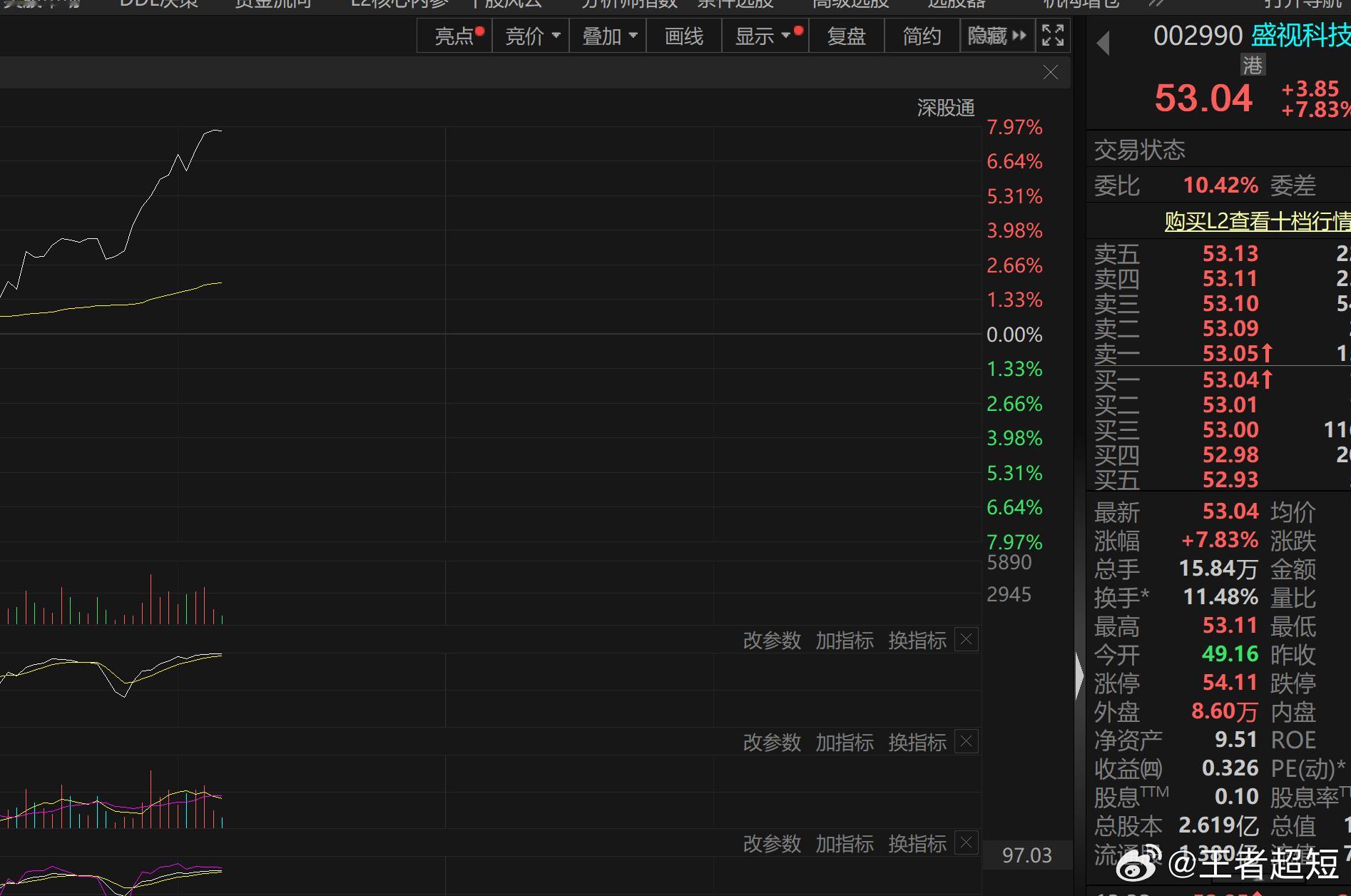Click the 总股本 value 2.619亿
Screen dimensions: 1351x896
click(1218, 825)
